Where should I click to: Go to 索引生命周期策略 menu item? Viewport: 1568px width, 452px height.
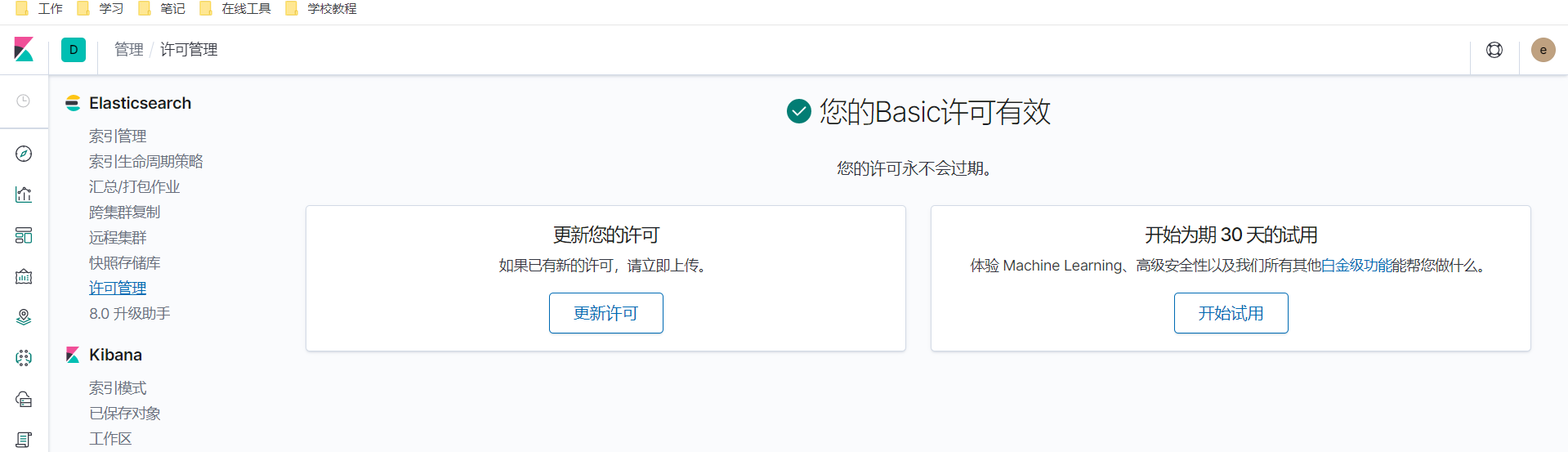pos(146,161)
